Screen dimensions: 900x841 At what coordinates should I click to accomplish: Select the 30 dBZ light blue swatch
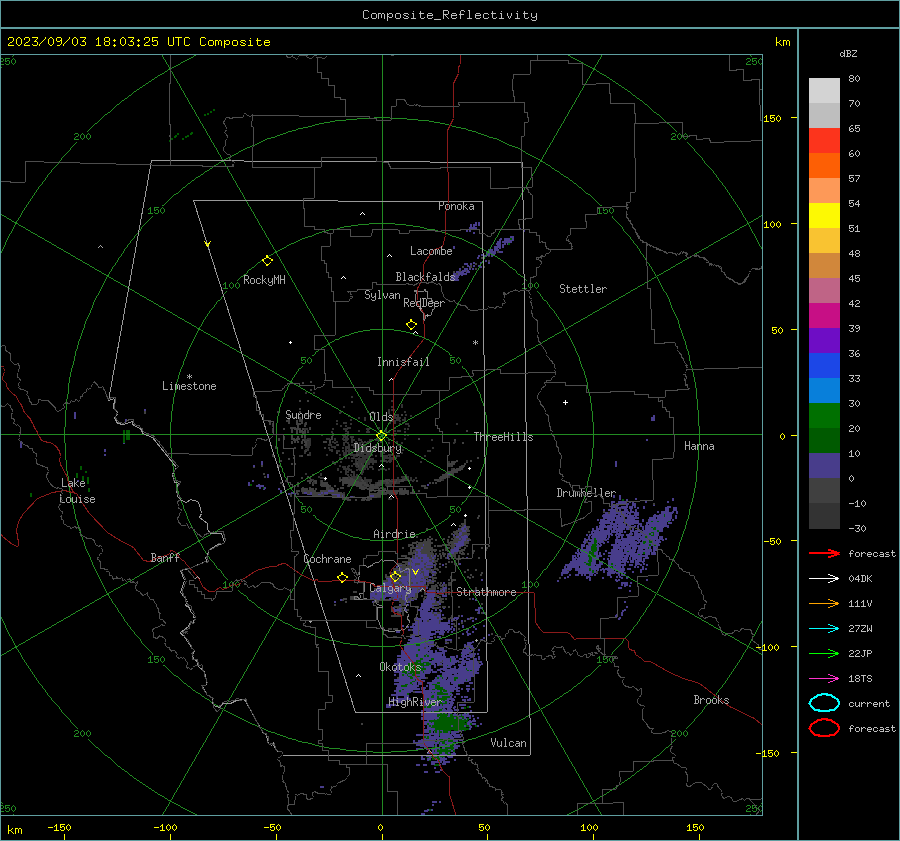824,390
